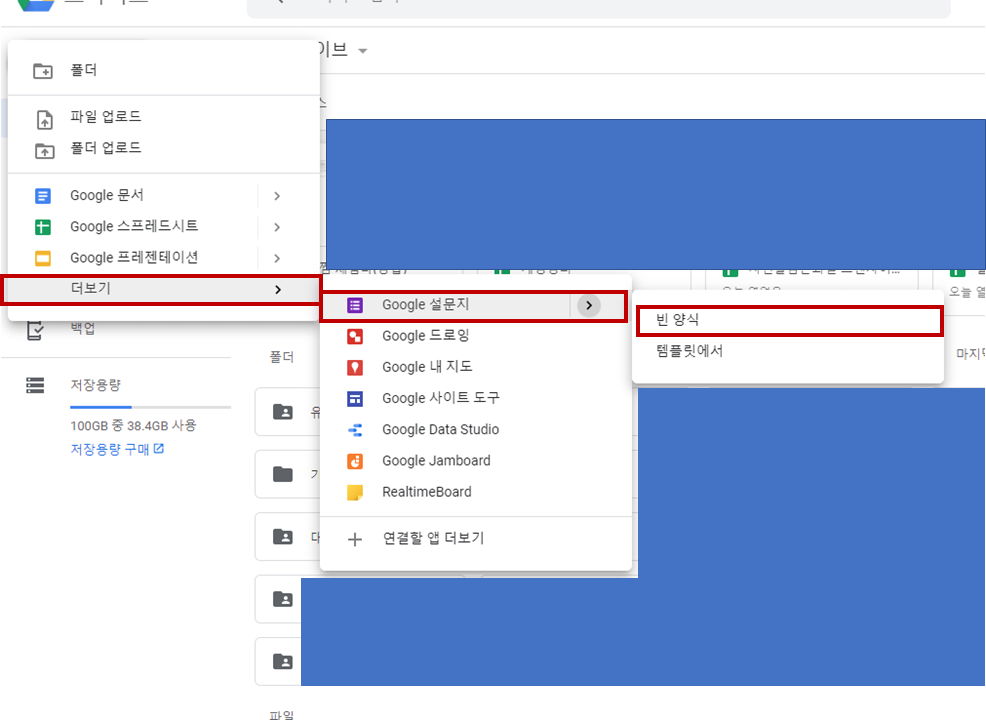Image resolution: width=986 pixels, height=720 pixels.
Task: Click the Google Docs blue icon
Action: click(43, 196)
